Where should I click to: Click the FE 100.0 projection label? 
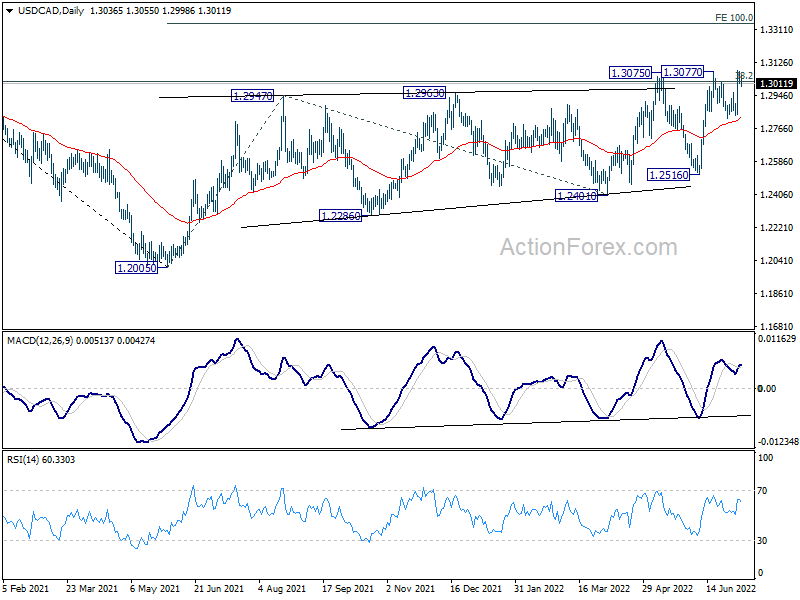coord(733,18)
